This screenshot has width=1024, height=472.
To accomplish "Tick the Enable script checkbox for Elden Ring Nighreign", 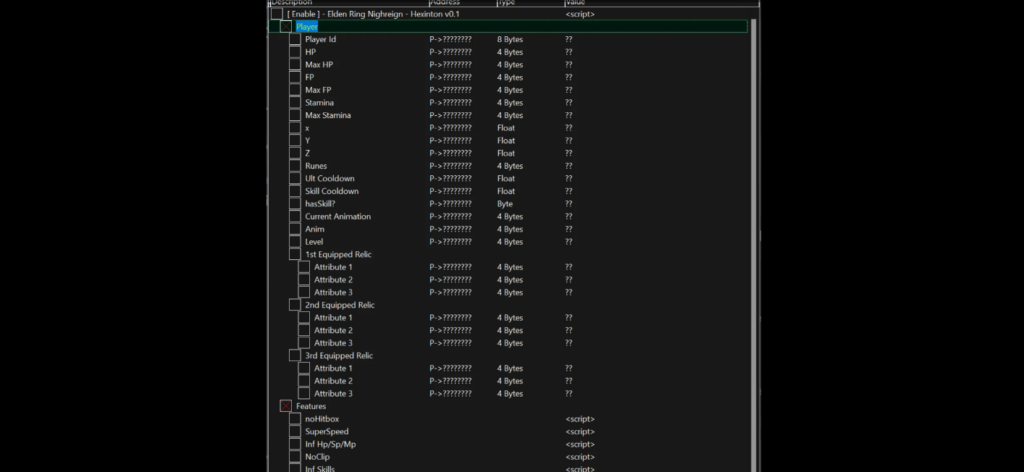I will 278,14.
